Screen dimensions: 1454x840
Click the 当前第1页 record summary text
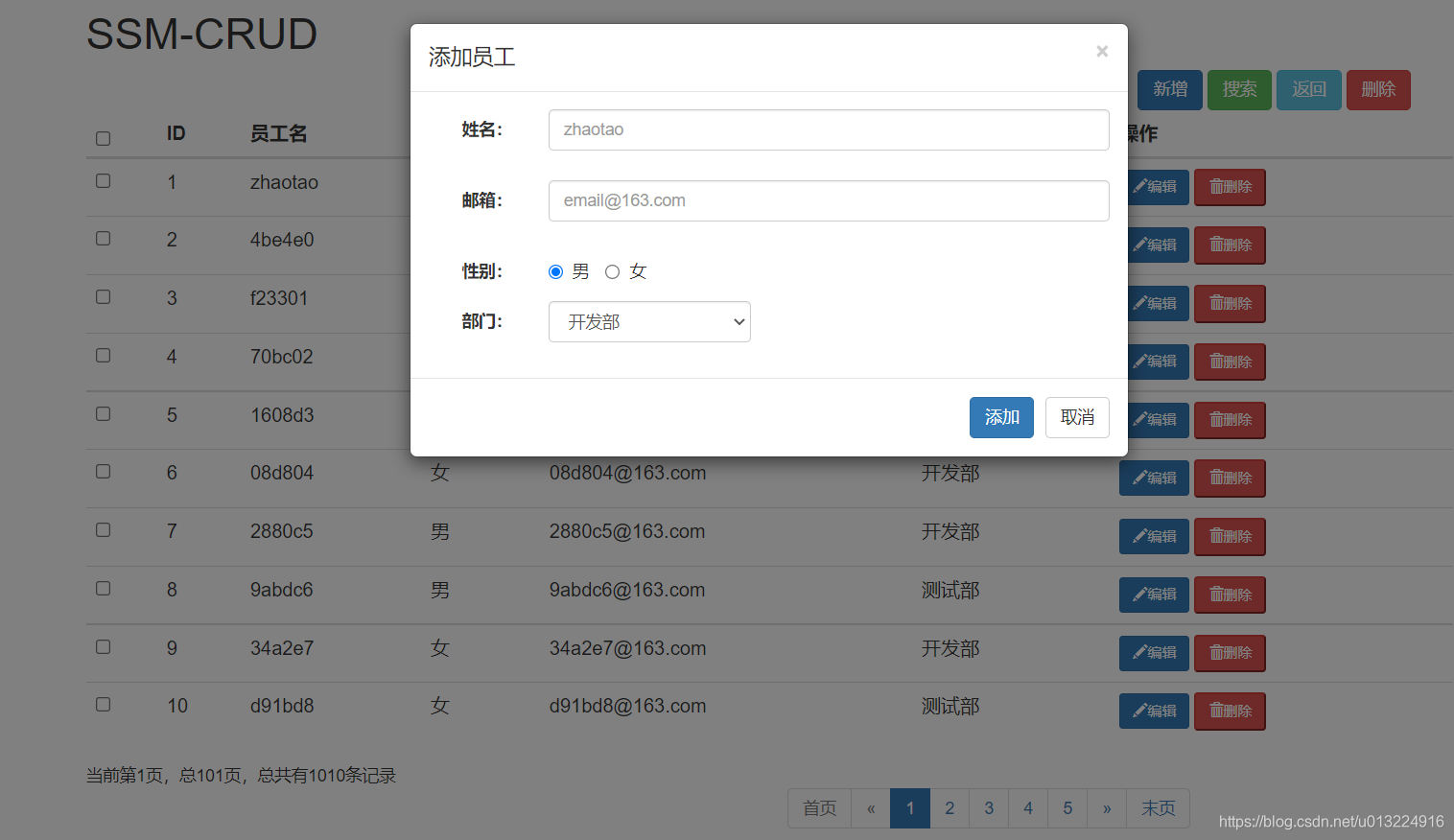pos(241,775)
